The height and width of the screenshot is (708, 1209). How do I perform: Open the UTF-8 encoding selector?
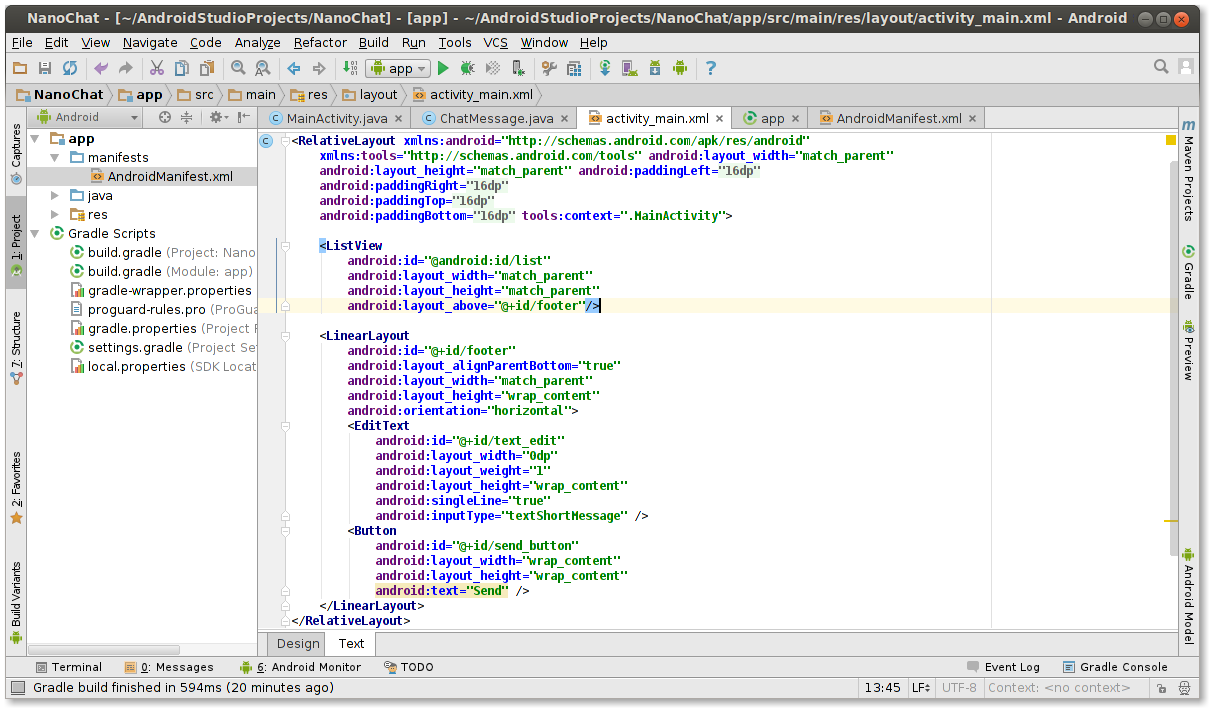[x=960, y=688]
